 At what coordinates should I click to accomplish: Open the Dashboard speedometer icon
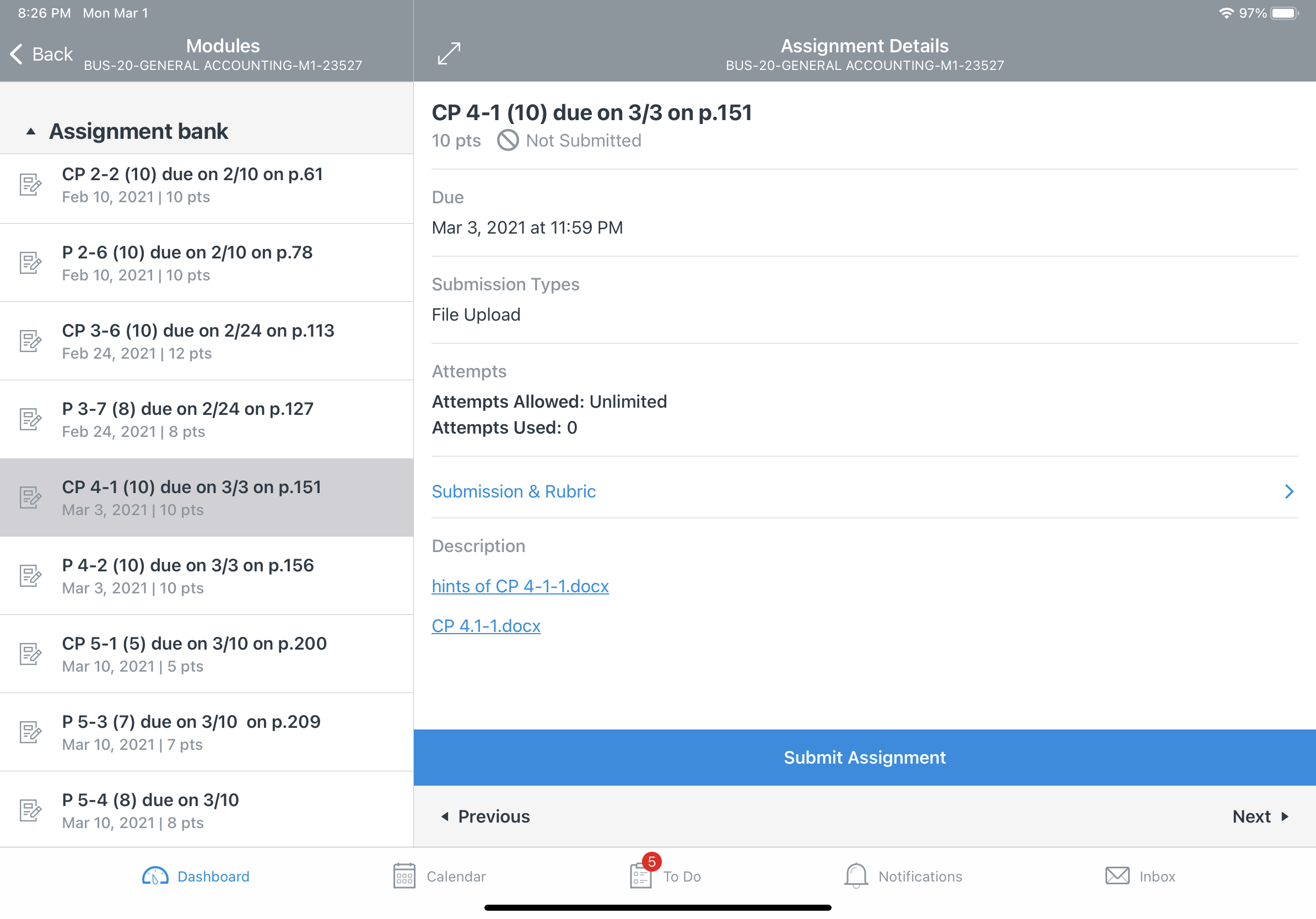pos(155,876)
